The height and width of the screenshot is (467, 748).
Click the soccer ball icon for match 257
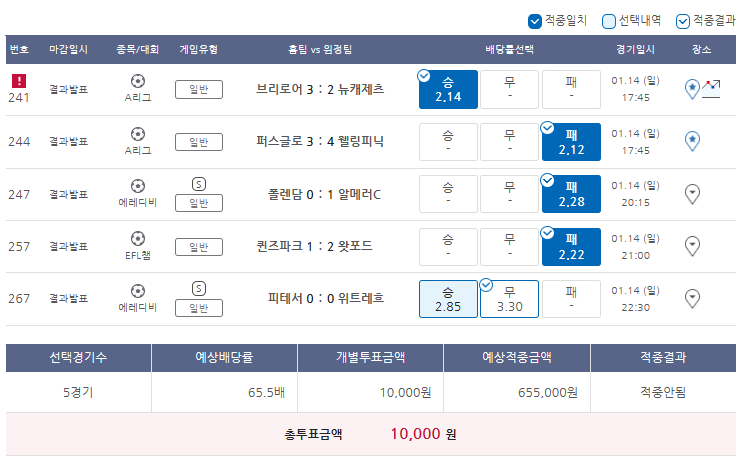[x=138, y=239]
